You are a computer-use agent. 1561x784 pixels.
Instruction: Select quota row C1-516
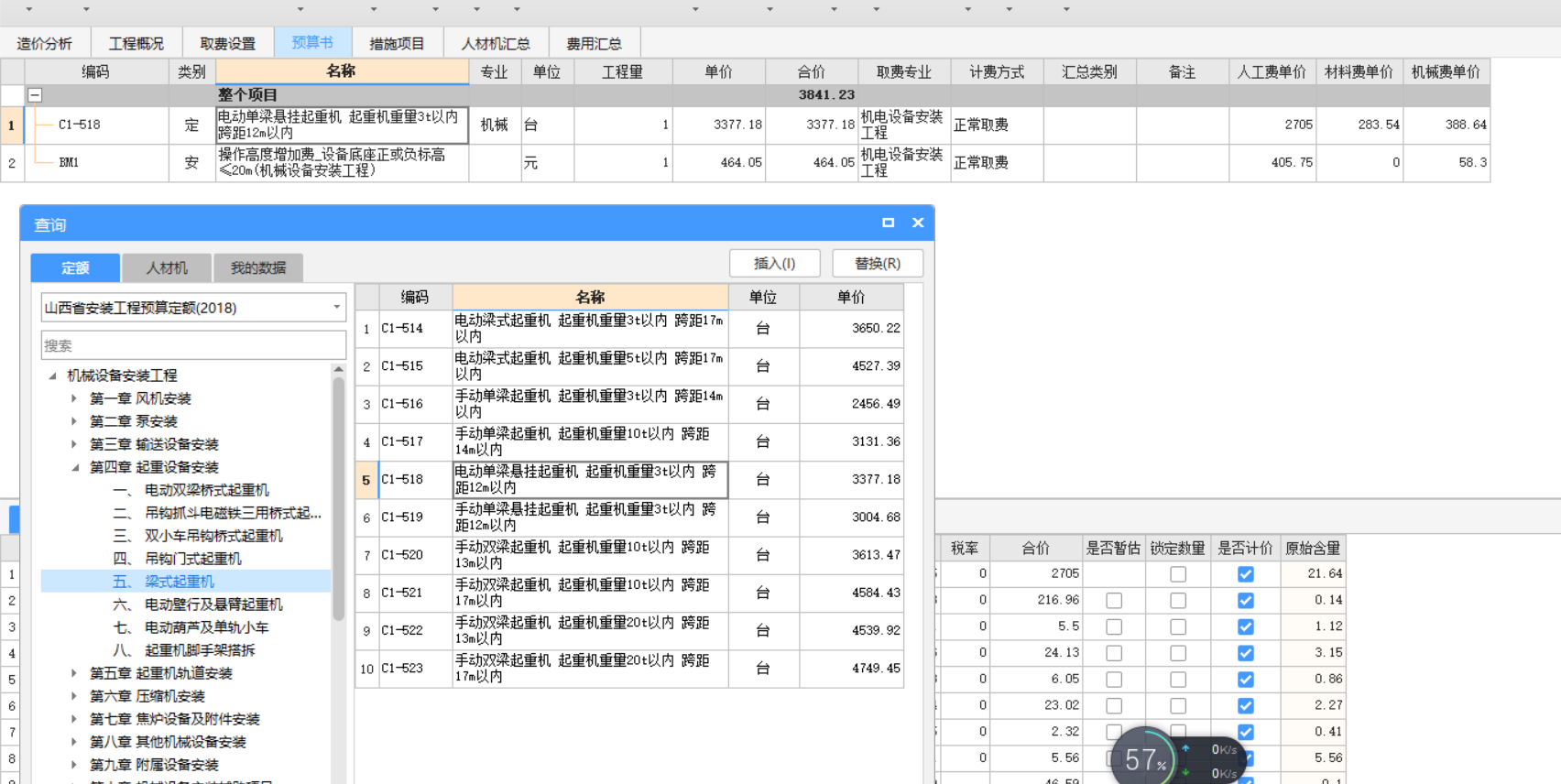click(x=629, y=404)
